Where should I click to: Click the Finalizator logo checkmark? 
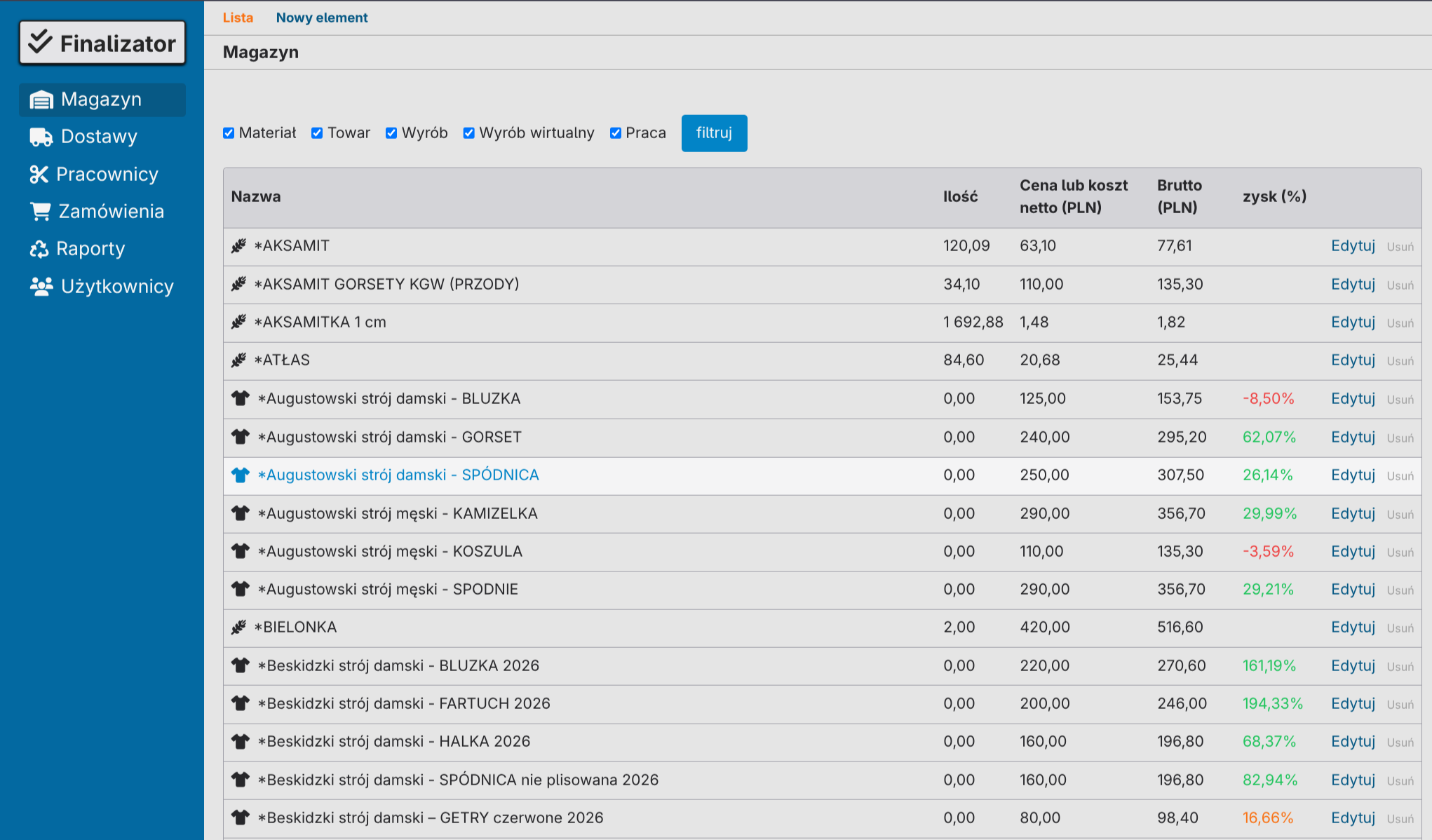41,42
